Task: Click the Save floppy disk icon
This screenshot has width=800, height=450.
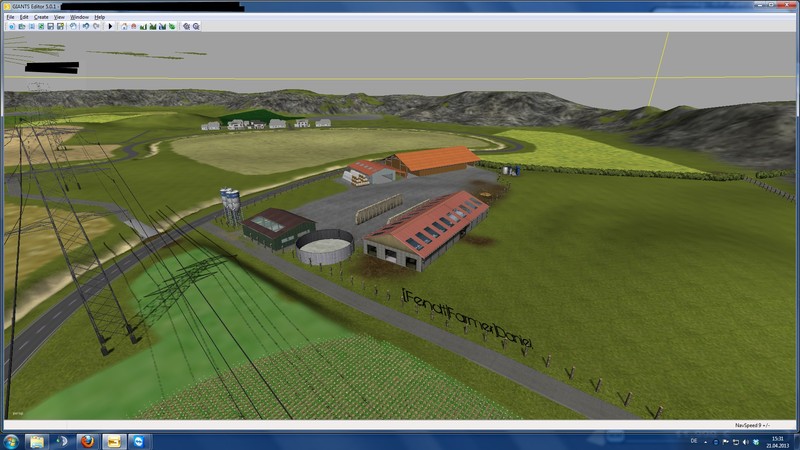Action: point(51,26)
